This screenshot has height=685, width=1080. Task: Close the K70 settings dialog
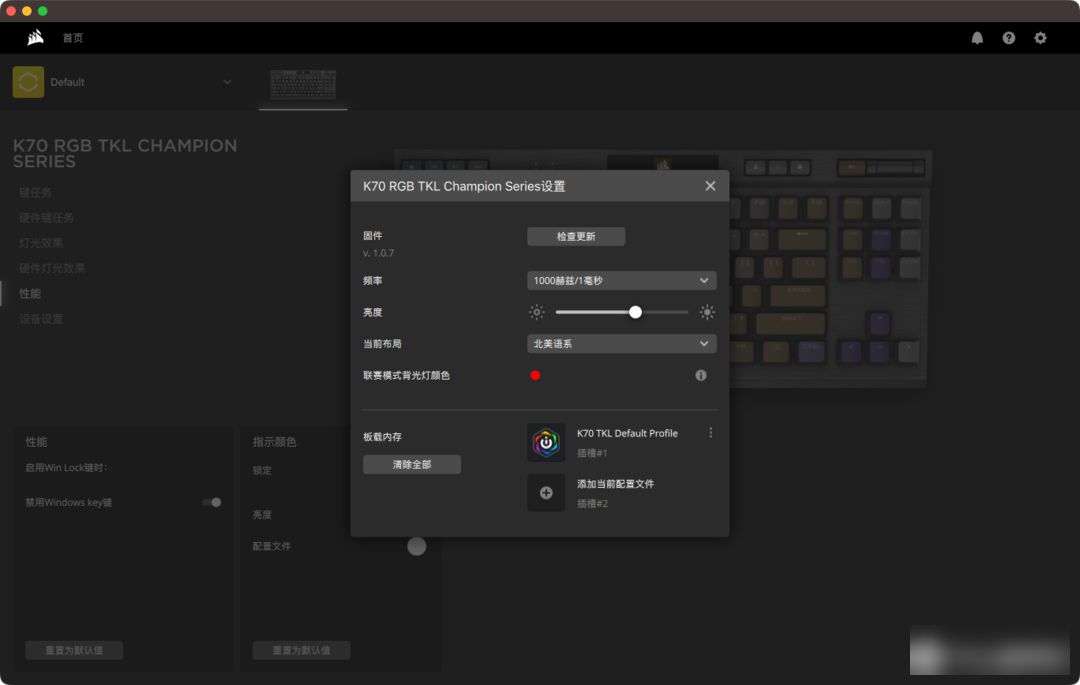click(x=710, y=186)
